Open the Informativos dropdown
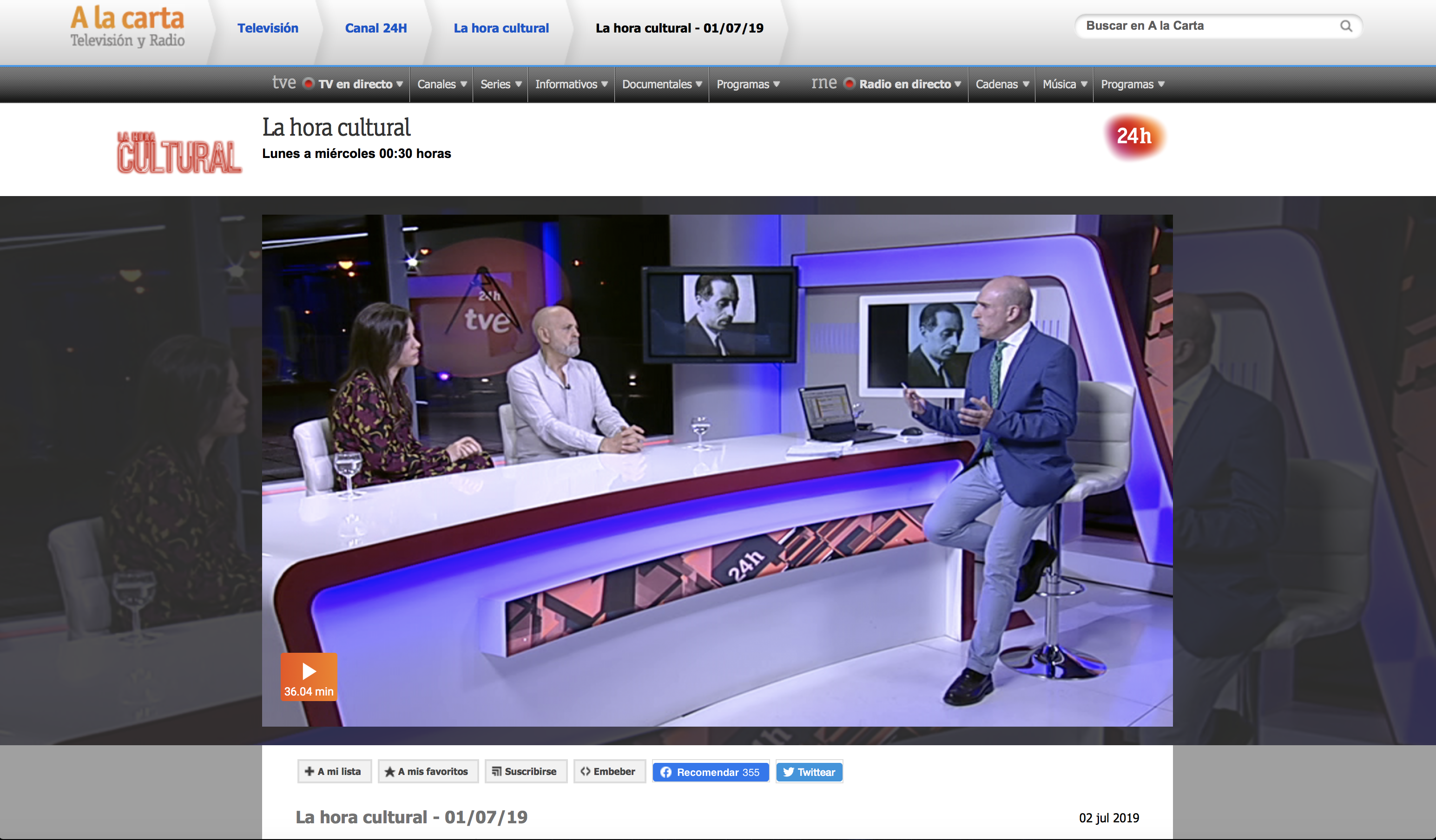The height and width of the screenshot is (840, 1436). tap(571, 85)
